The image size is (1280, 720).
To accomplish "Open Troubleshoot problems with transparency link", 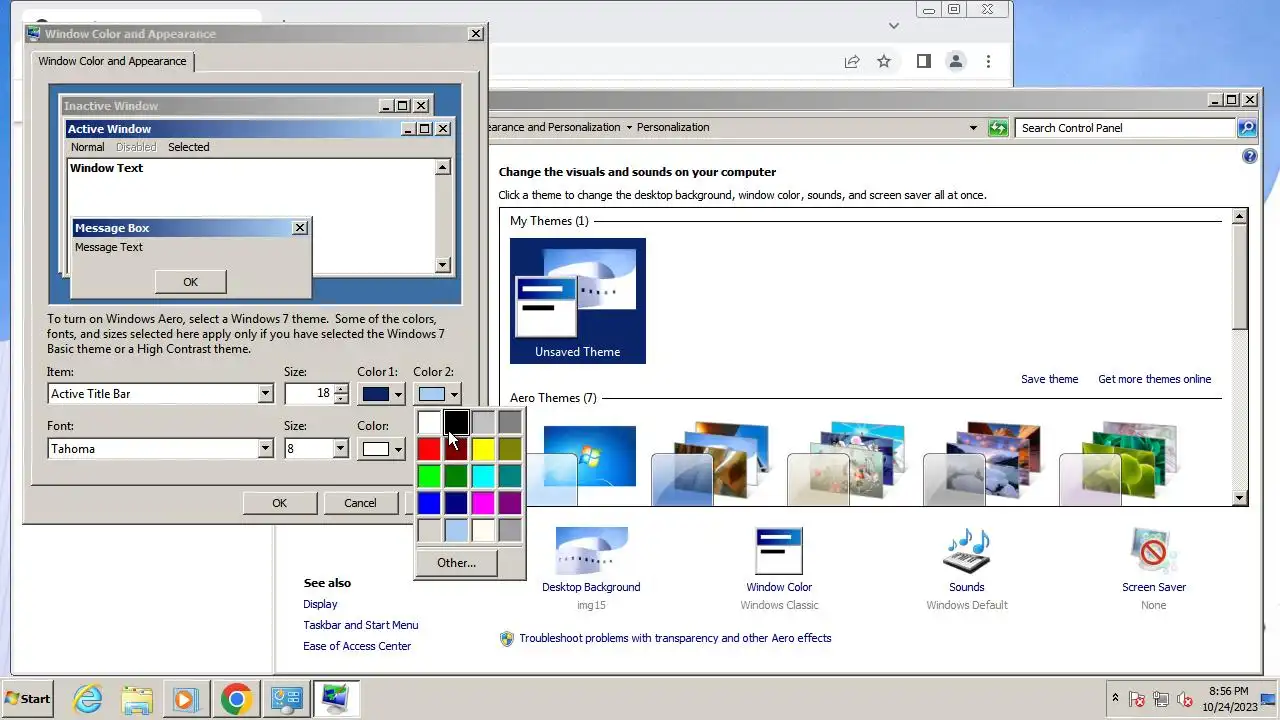I will [x=675, y=638].
